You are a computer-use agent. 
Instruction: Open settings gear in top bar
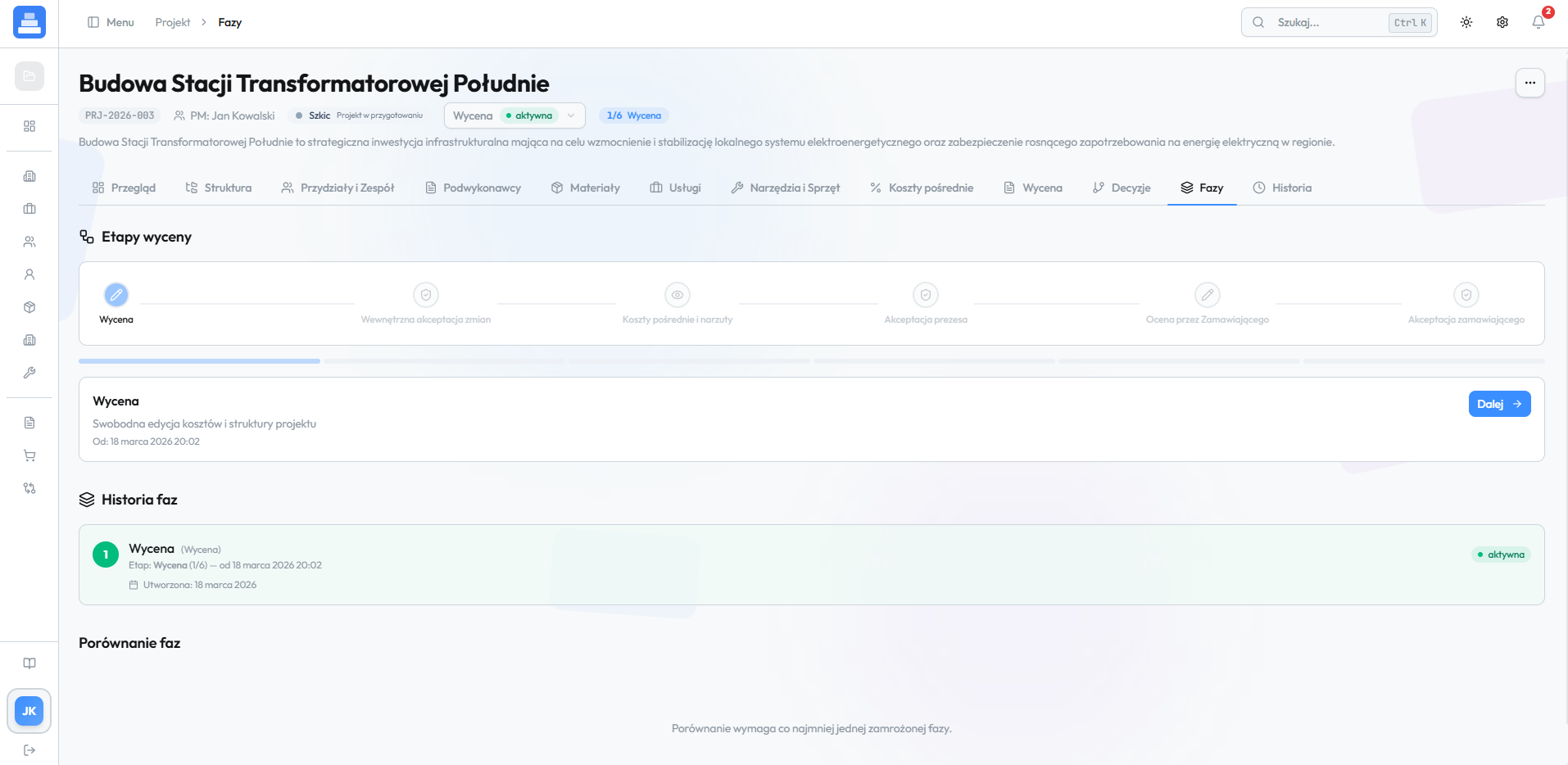(1502, 22)
